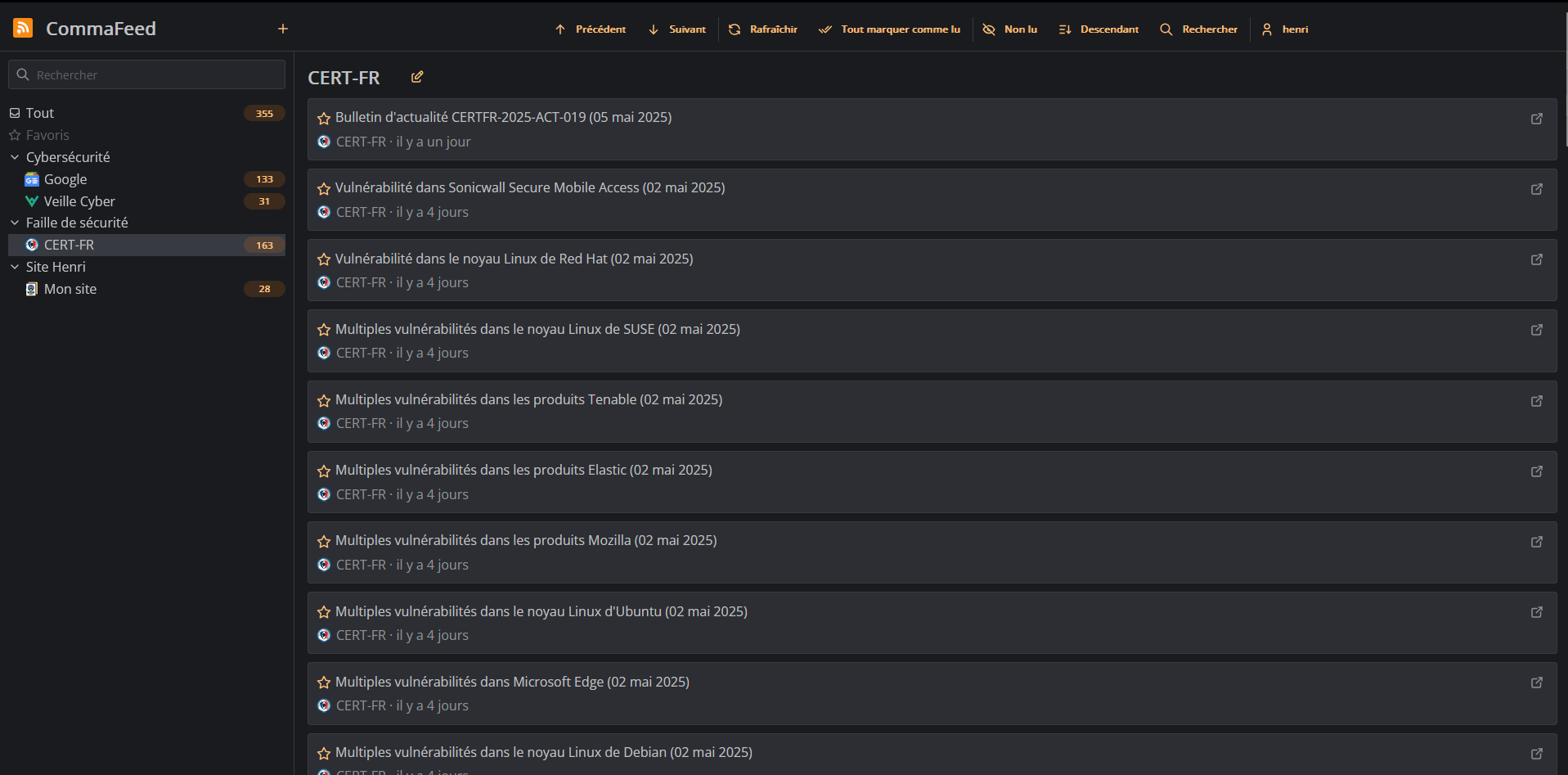Go to the previous entry with Précédent
1568x775 pixels.
pos(590,29)
